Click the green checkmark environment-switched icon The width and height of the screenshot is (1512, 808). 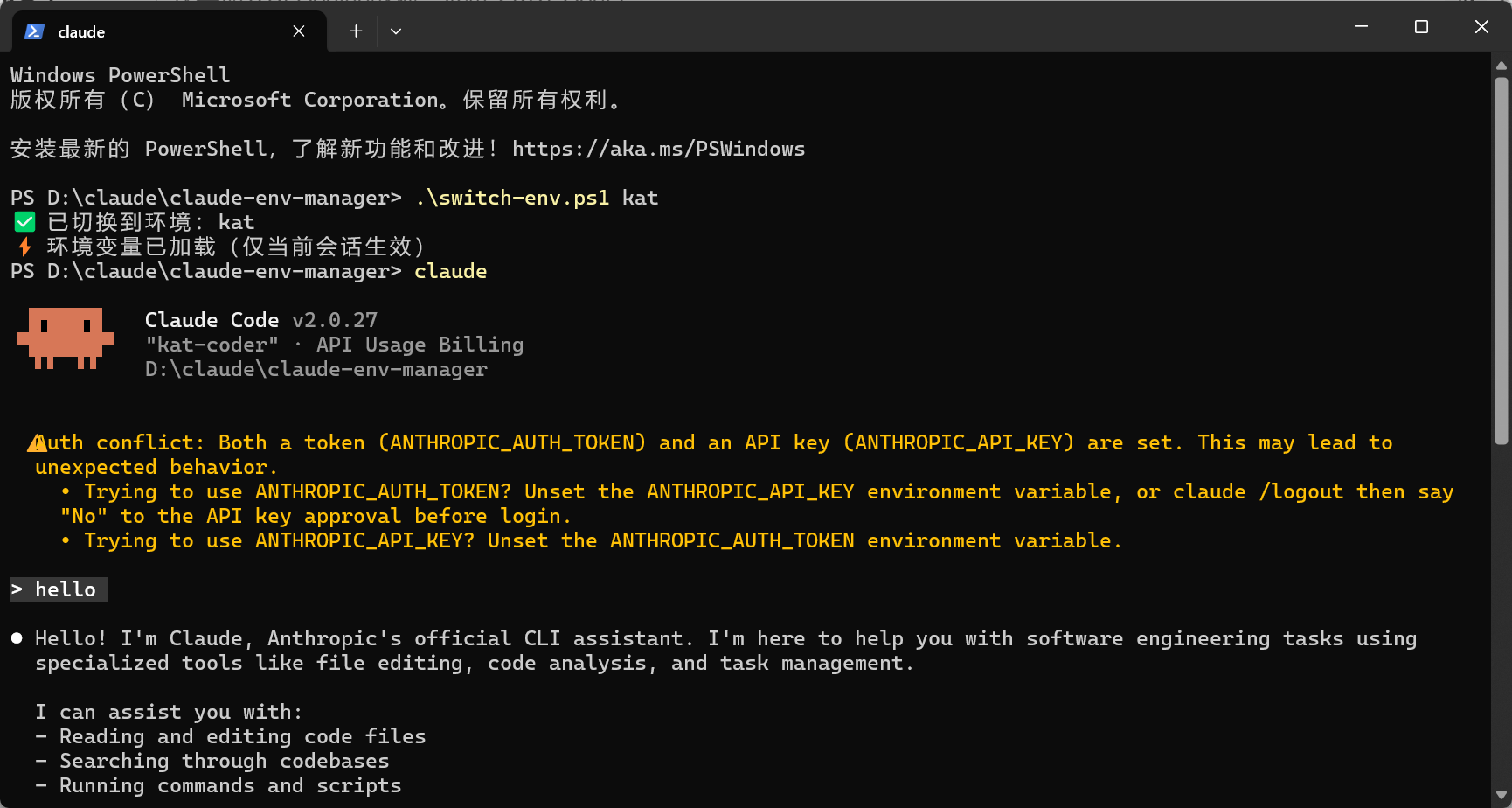[x=24, y=221]
